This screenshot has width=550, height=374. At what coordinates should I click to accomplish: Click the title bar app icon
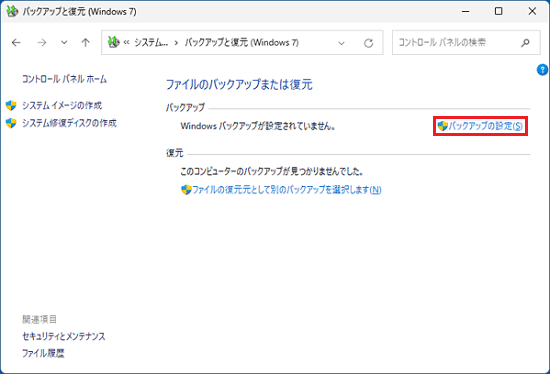12,11
